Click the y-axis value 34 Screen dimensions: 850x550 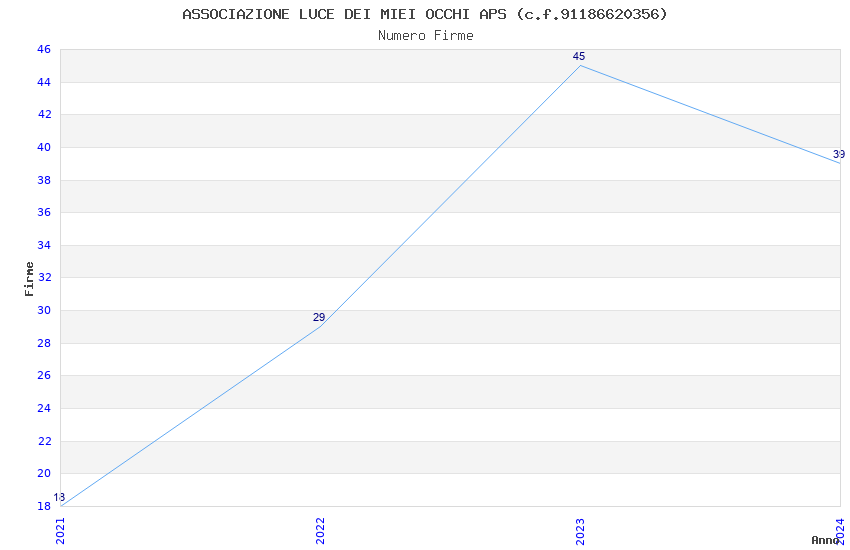44,245
